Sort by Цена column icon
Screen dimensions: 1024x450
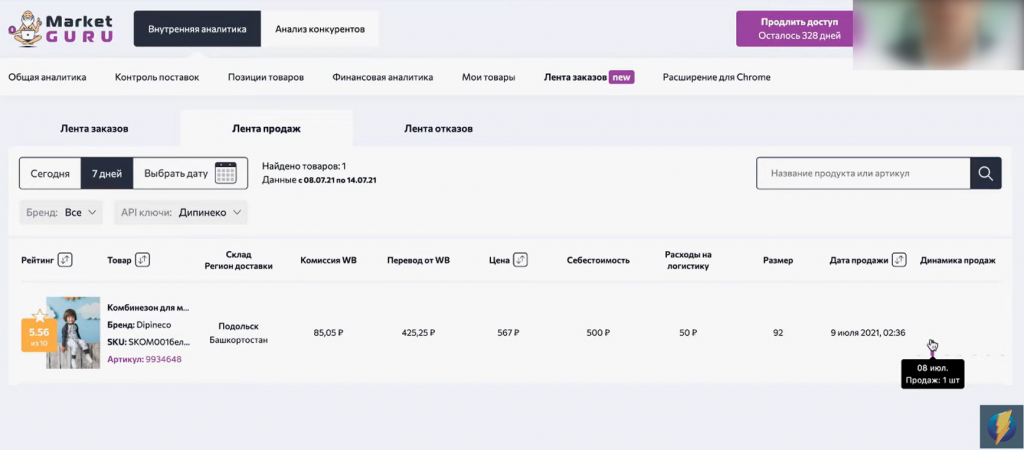(520, 260)
